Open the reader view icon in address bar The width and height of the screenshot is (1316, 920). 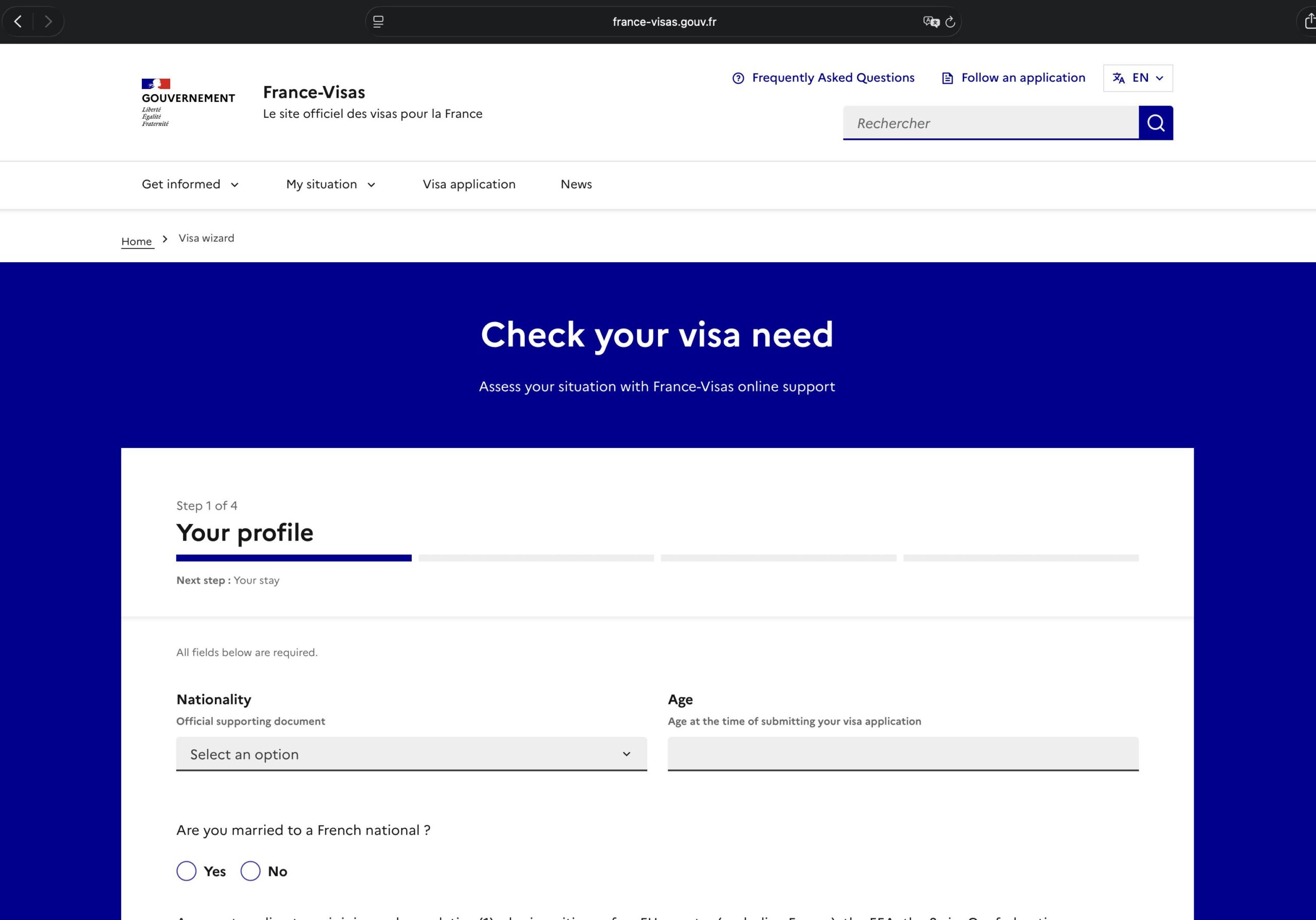[378, 22]
